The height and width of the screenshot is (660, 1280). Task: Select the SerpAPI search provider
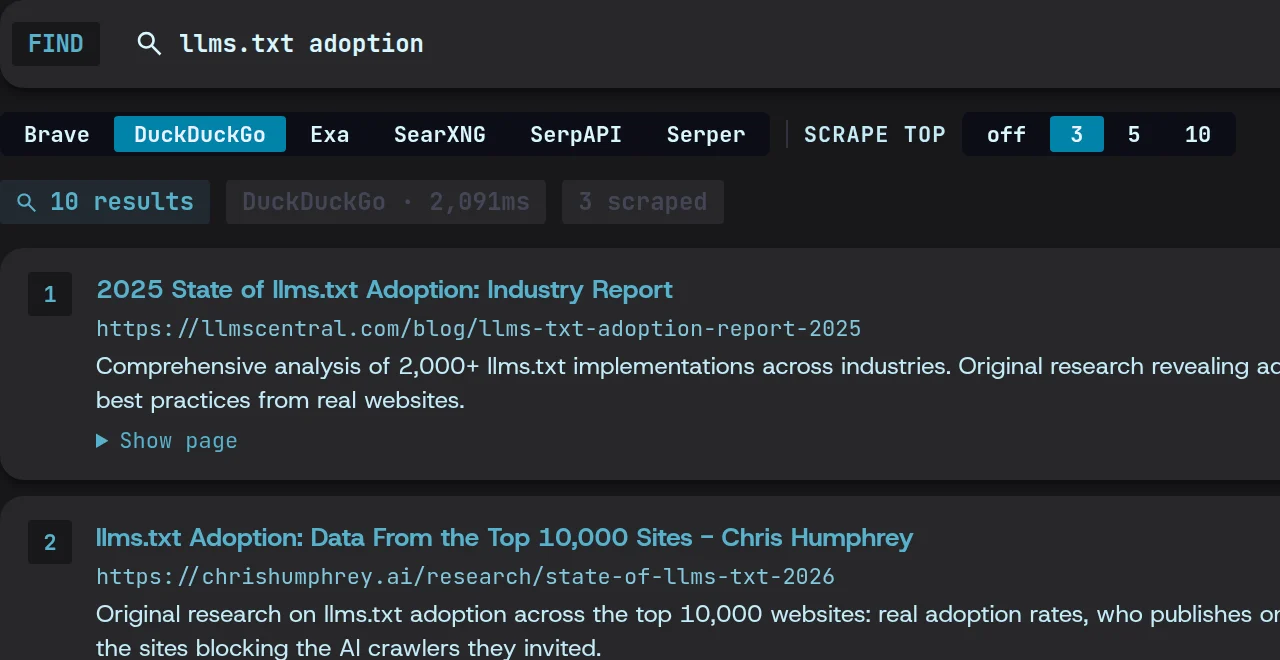pos(576,134)
